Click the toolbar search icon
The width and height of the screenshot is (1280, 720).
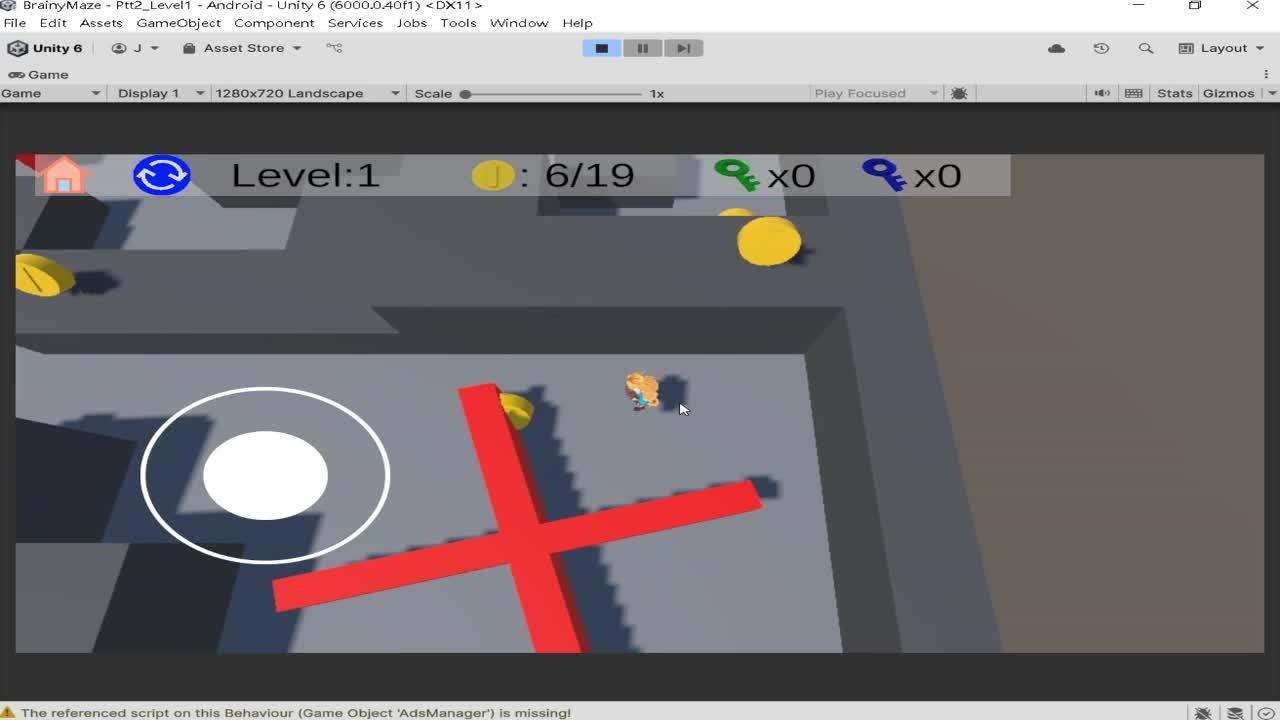click(x=1146, y=48)
